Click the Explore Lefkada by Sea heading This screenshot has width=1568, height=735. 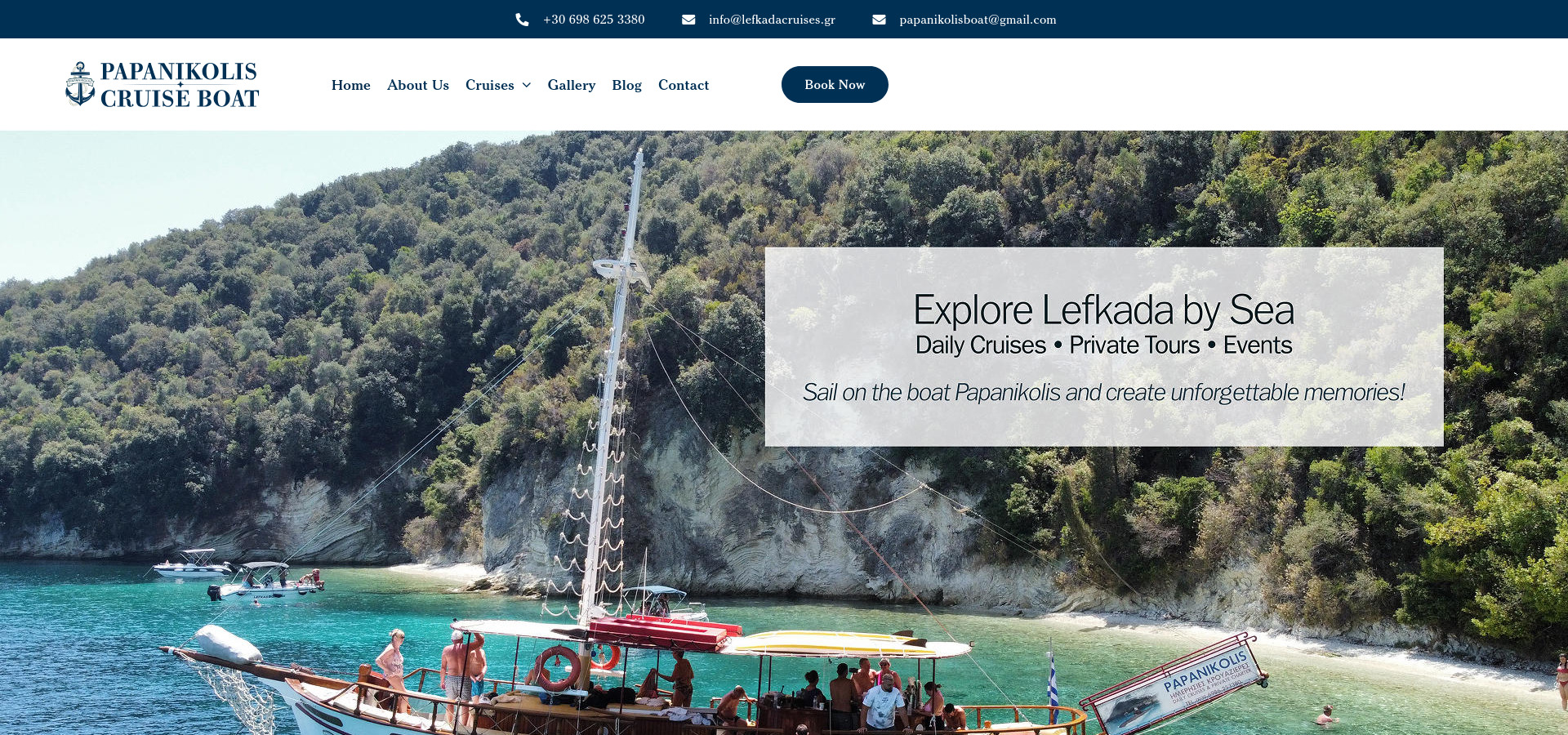tap(1103, 310)
